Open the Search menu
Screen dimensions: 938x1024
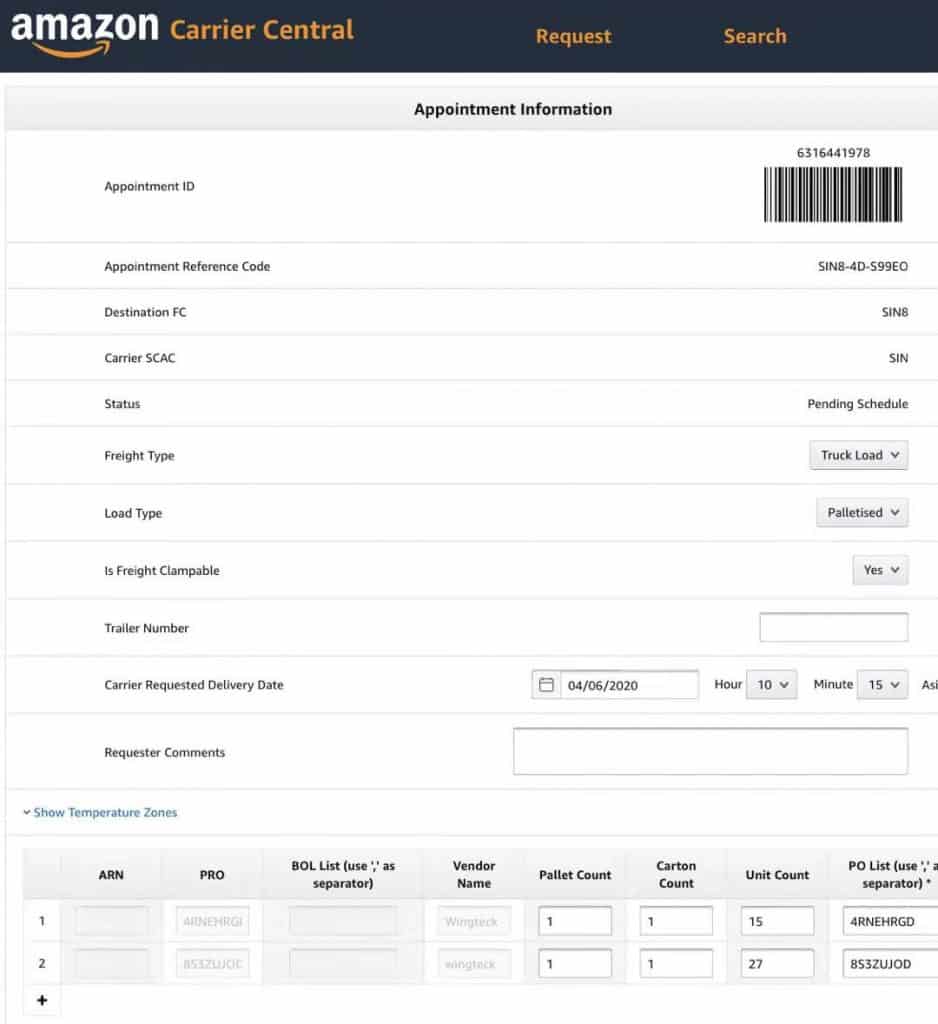[x=754, y=36]
